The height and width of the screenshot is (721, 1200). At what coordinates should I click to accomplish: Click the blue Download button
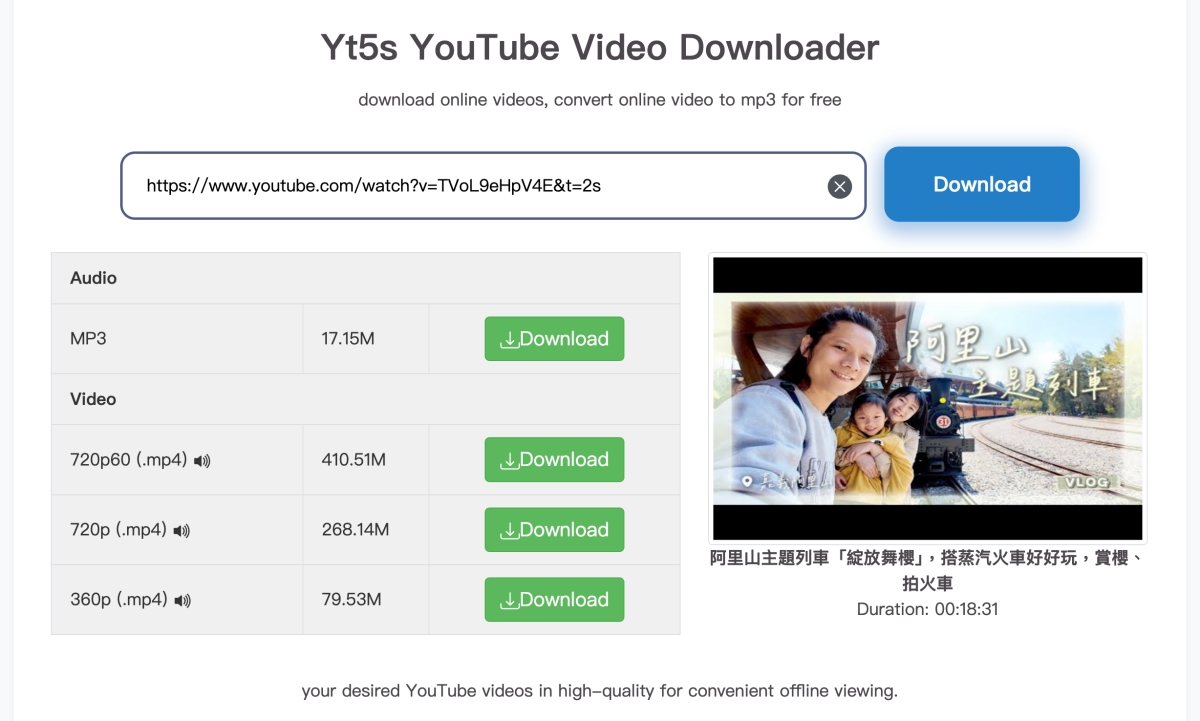pos(981,184)
